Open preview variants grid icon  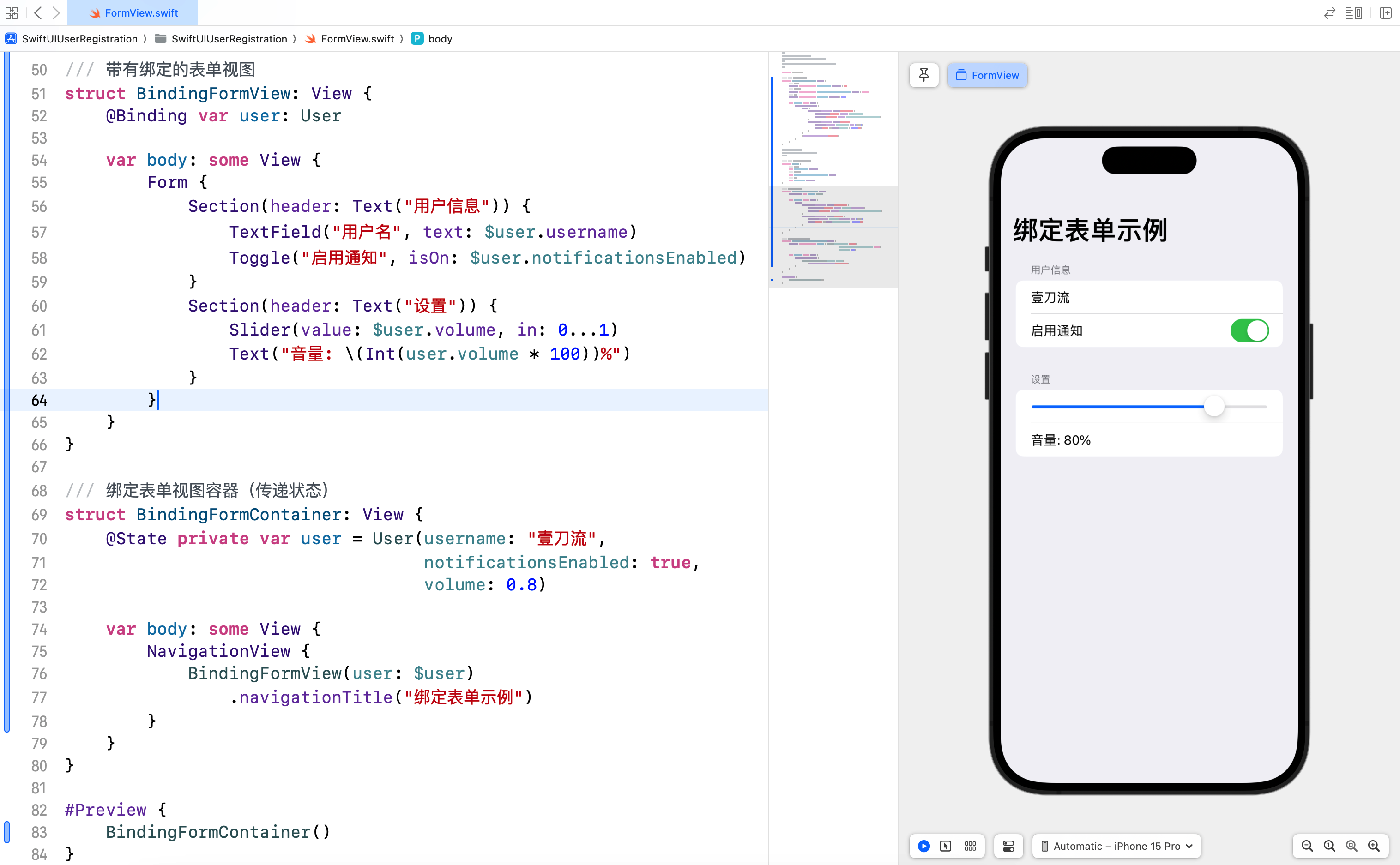pyautogui.click(x=970, y=846)
